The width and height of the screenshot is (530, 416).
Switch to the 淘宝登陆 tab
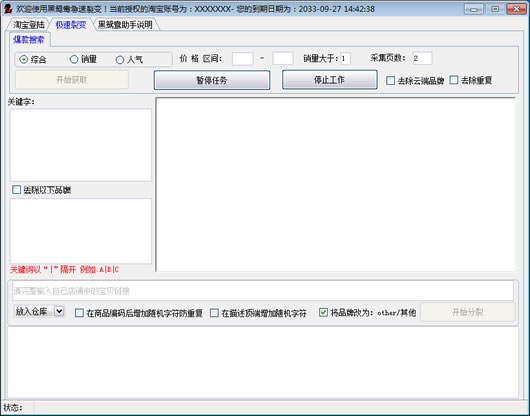[x=28, y=25]
